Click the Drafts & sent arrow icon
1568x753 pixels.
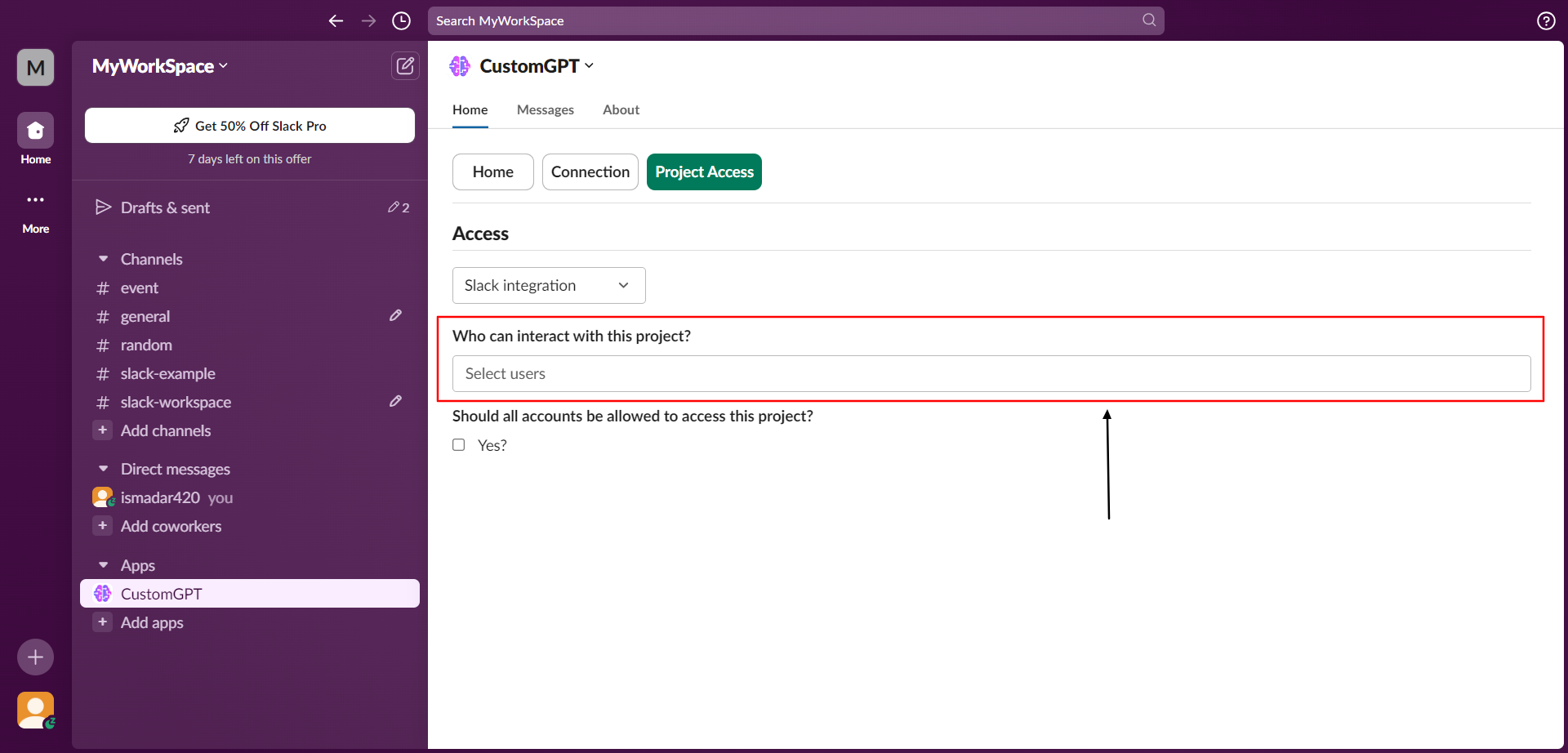(x=103, y=207)
